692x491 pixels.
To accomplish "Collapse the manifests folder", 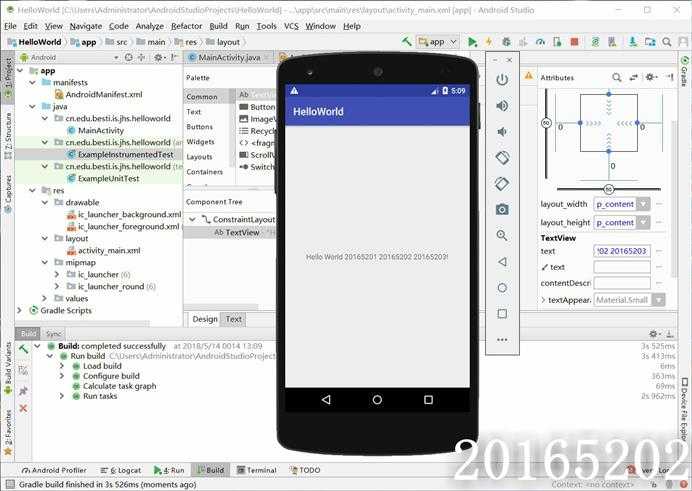I will 33,82.
